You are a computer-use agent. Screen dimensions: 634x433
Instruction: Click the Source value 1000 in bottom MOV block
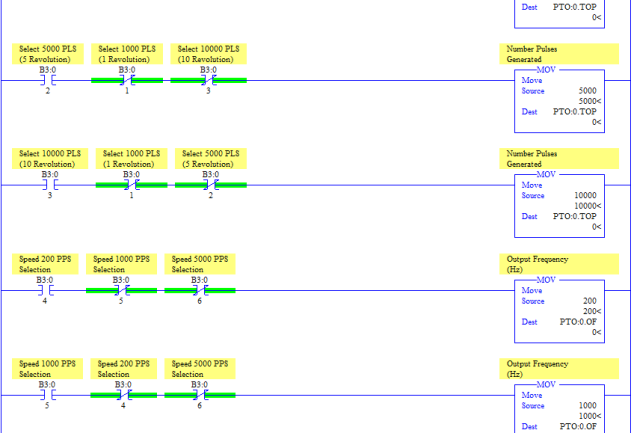pyautogui.click(x=587, y=406)
